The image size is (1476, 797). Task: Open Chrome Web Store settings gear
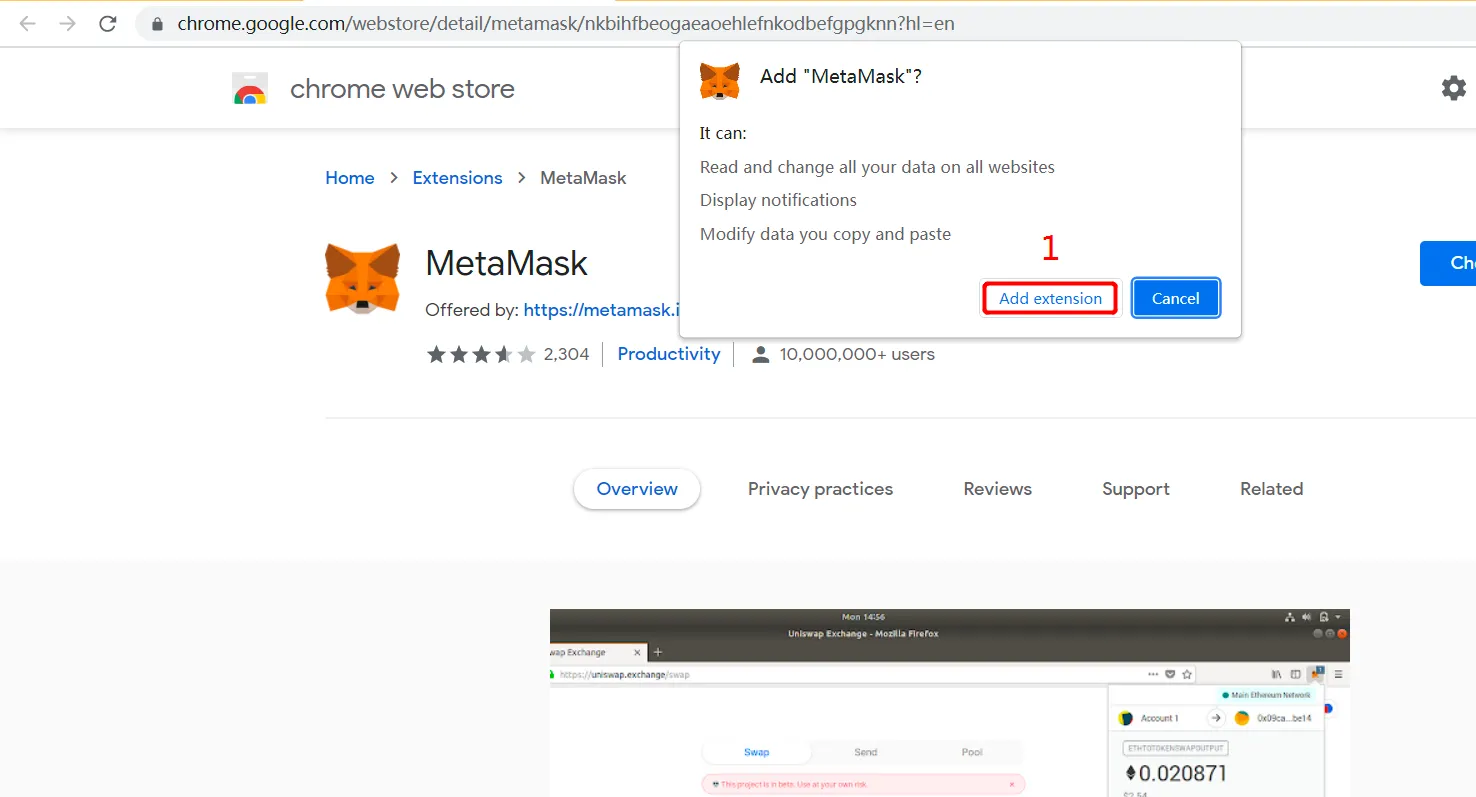[x=1453, y=88]
